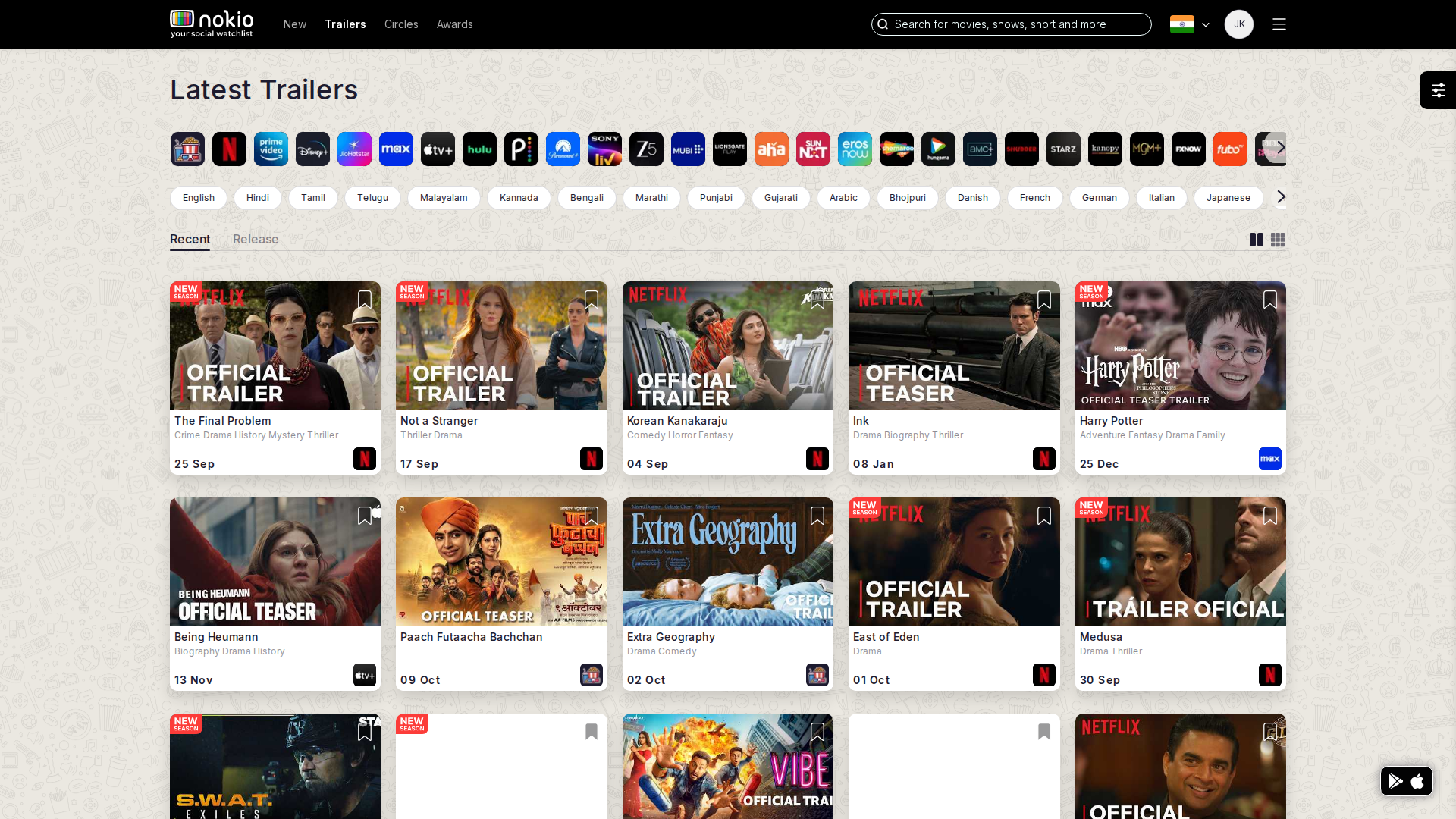Go to Nokio home via logo
Image resolution: width=1456 pixels, height=819 pixels.
[x=212, y=24]
